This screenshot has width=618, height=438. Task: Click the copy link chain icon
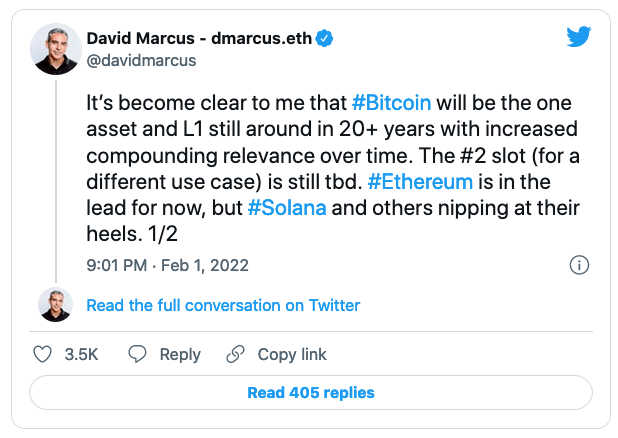[236, 354]
